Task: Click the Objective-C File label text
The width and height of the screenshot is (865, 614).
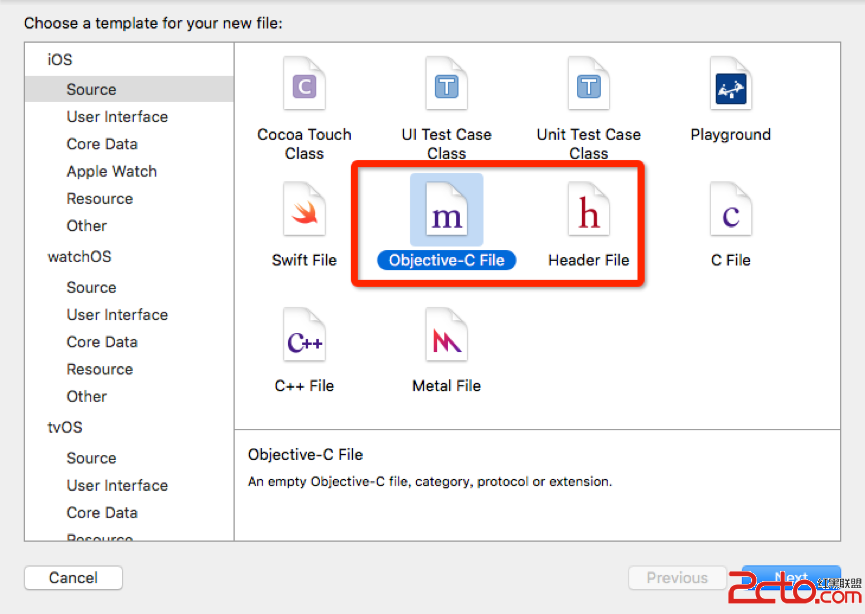Action: tap(446, 260)
